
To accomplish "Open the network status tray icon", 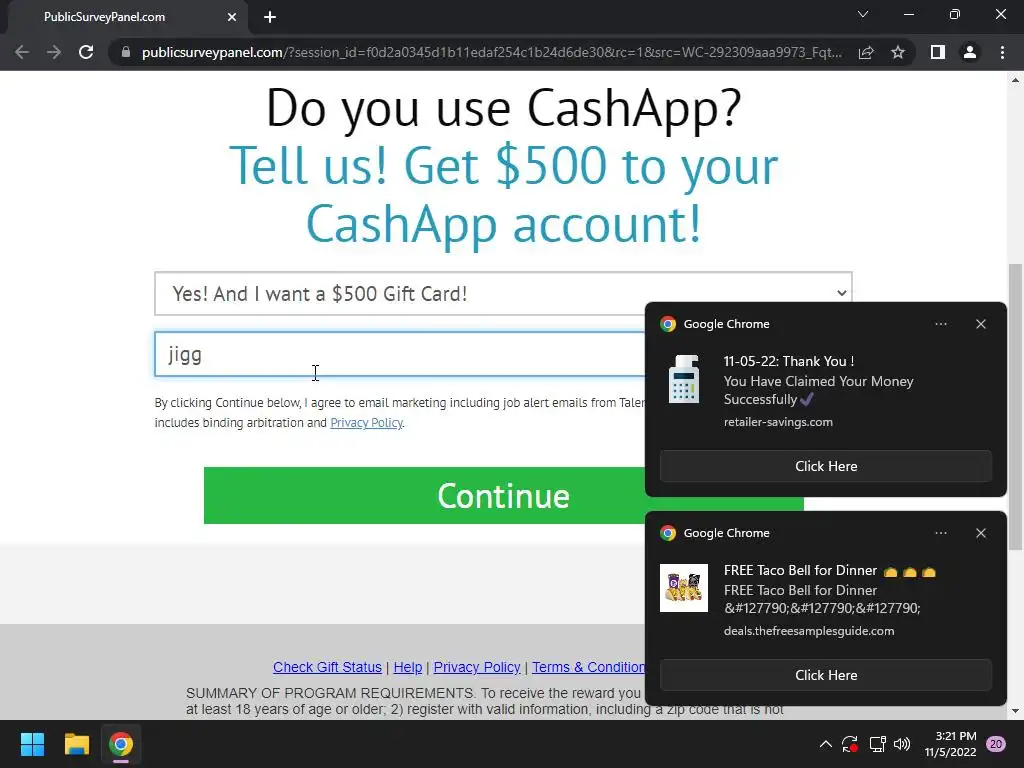I will [x=877, y=744].
